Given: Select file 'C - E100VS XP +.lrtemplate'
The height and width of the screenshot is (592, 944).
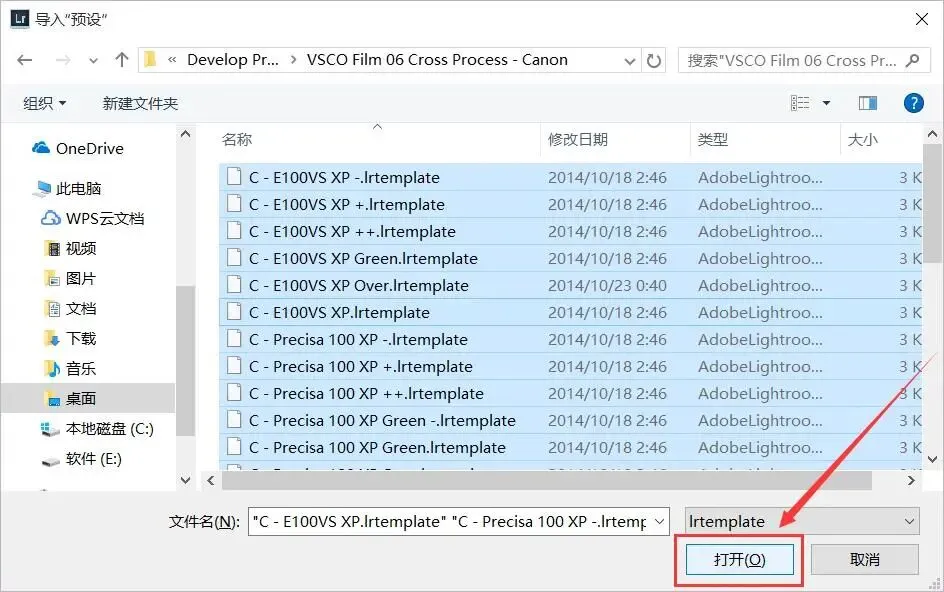Looking at the screenshot, I should tap(571, 204).
